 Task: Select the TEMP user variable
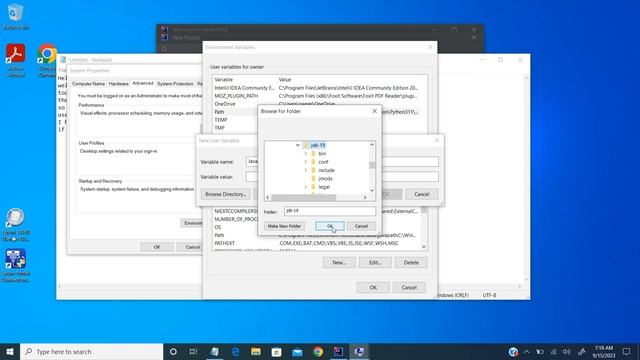coord(220,120)
